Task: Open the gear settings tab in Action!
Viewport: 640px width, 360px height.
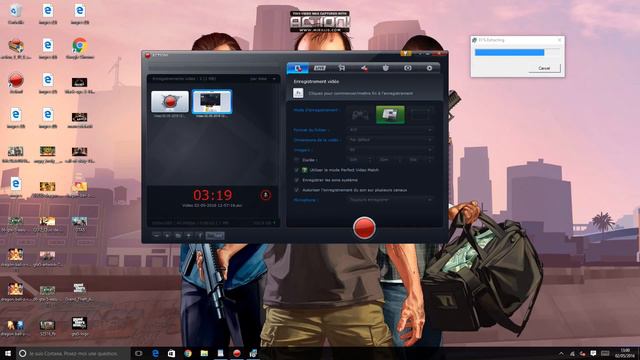Action: click(x=429, y=68)
